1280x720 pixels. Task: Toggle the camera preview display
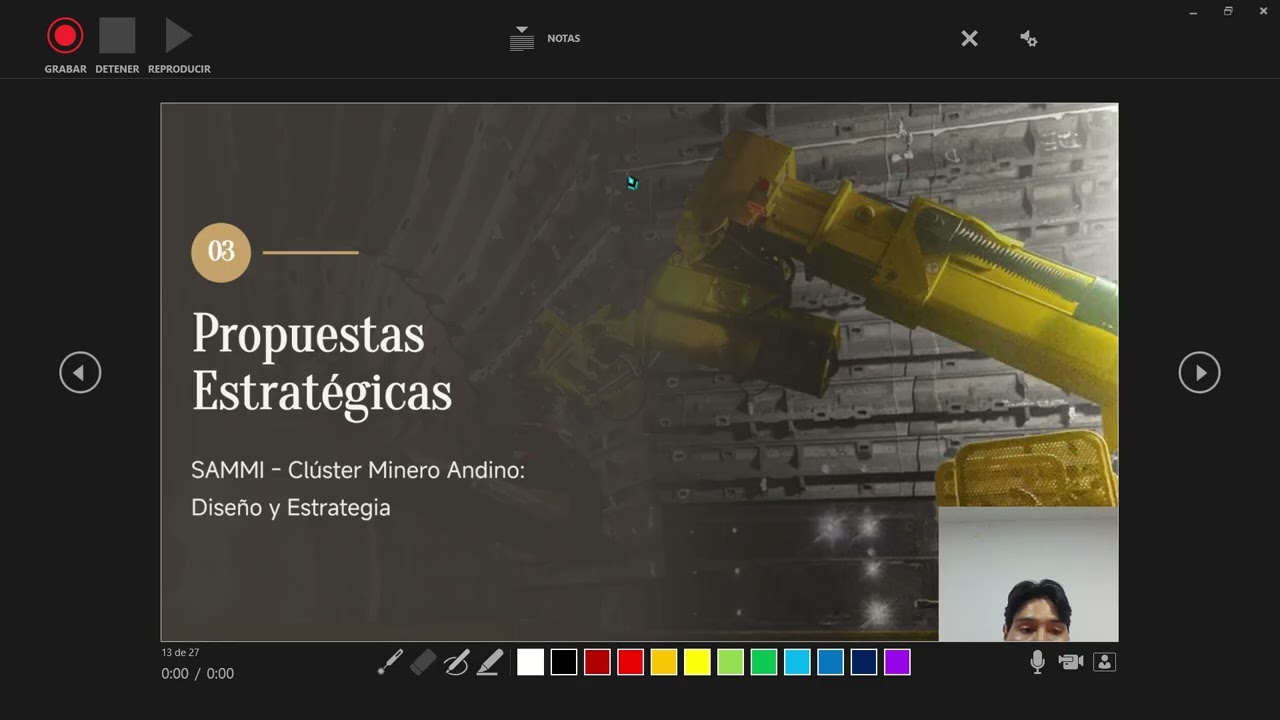pos(1104,662)
